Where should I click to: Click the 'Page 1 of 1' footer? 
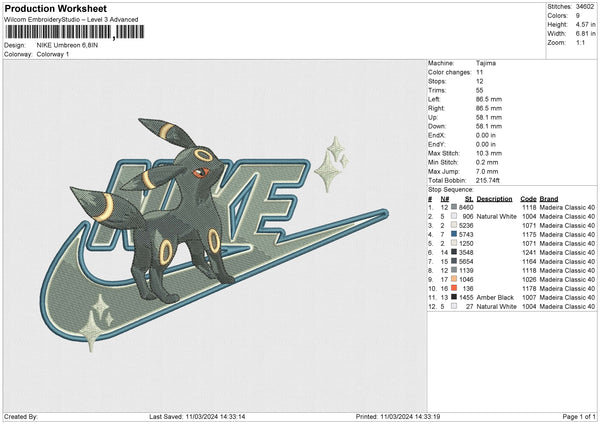pos(579,416)
